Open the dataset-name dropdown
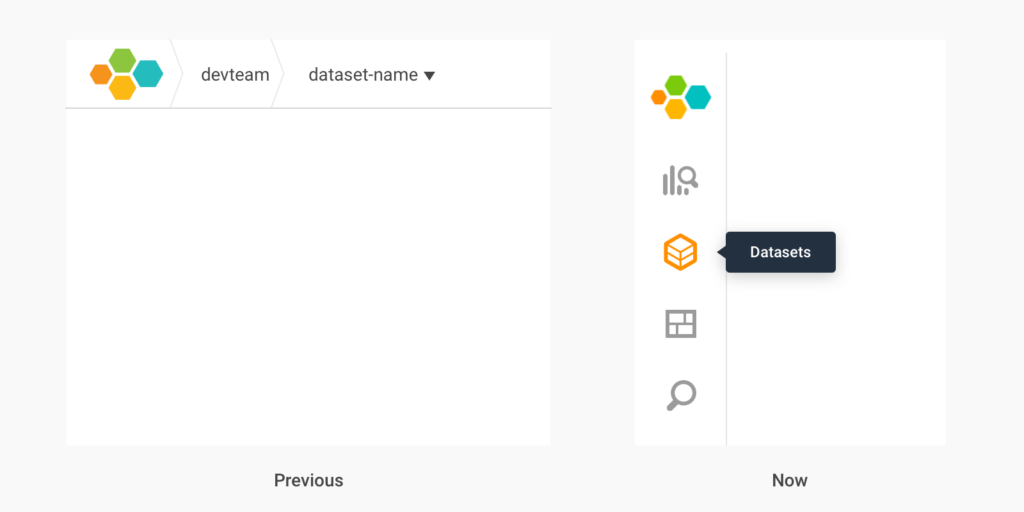The image size is (1024, 512). click(x=372, y=75)
